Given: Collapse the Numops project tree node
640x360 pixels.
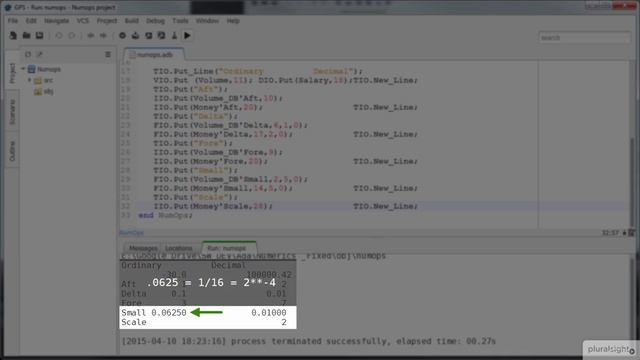Looking at the screenshot, I should tap(23, 69).
